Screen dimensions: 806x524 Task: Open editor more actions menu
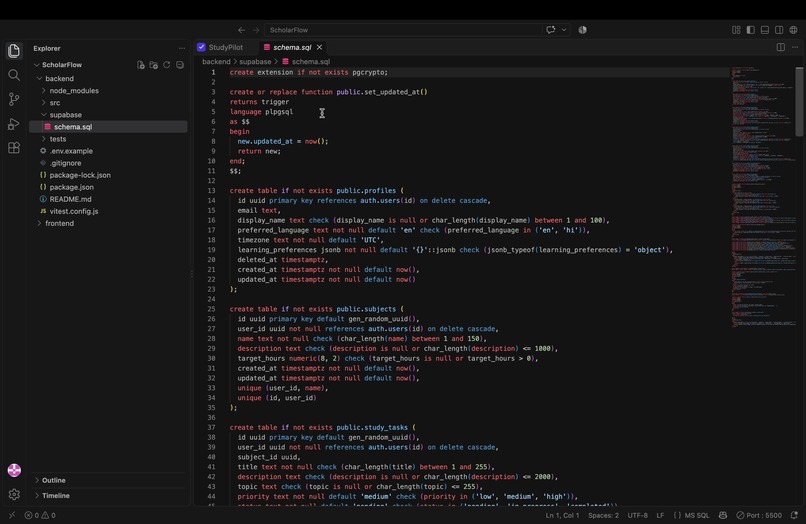(795, 47)
